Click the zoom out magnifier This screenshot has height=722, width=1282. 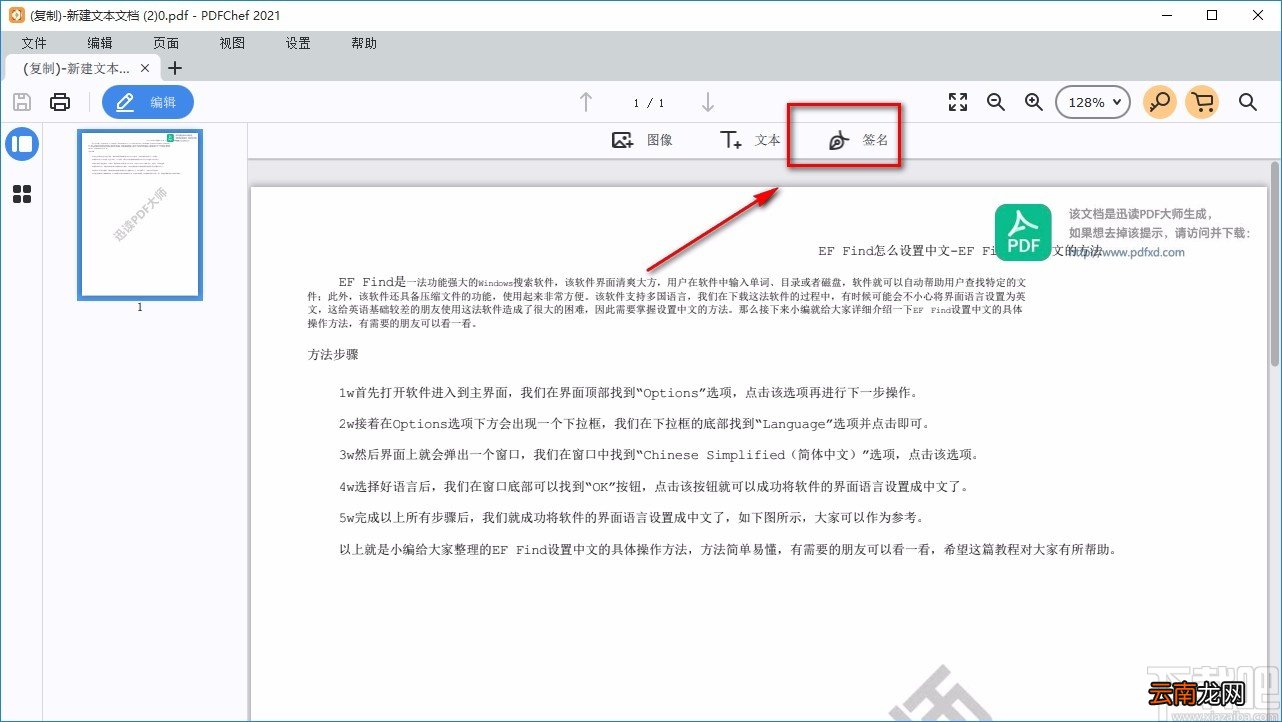[996, 102]
